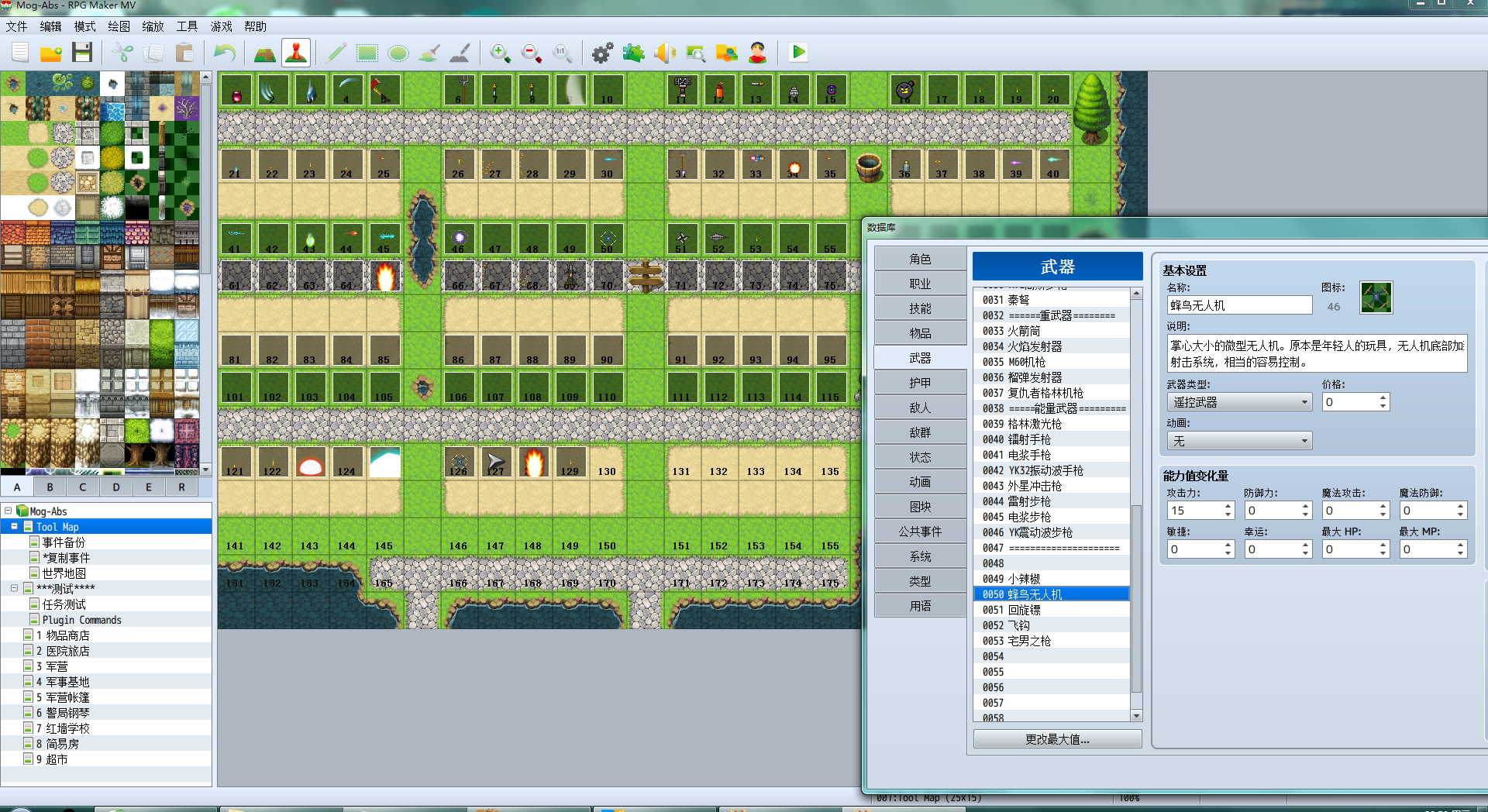Open the 武器类型 dropdown
The image size is (1488, 812).
[x=1239, y=402]
